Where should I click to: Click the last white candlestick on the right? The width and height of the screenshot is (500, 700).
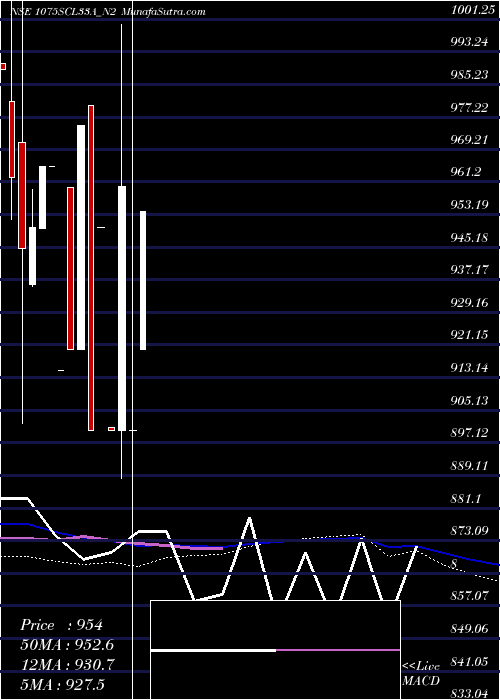tap(143, 280)
